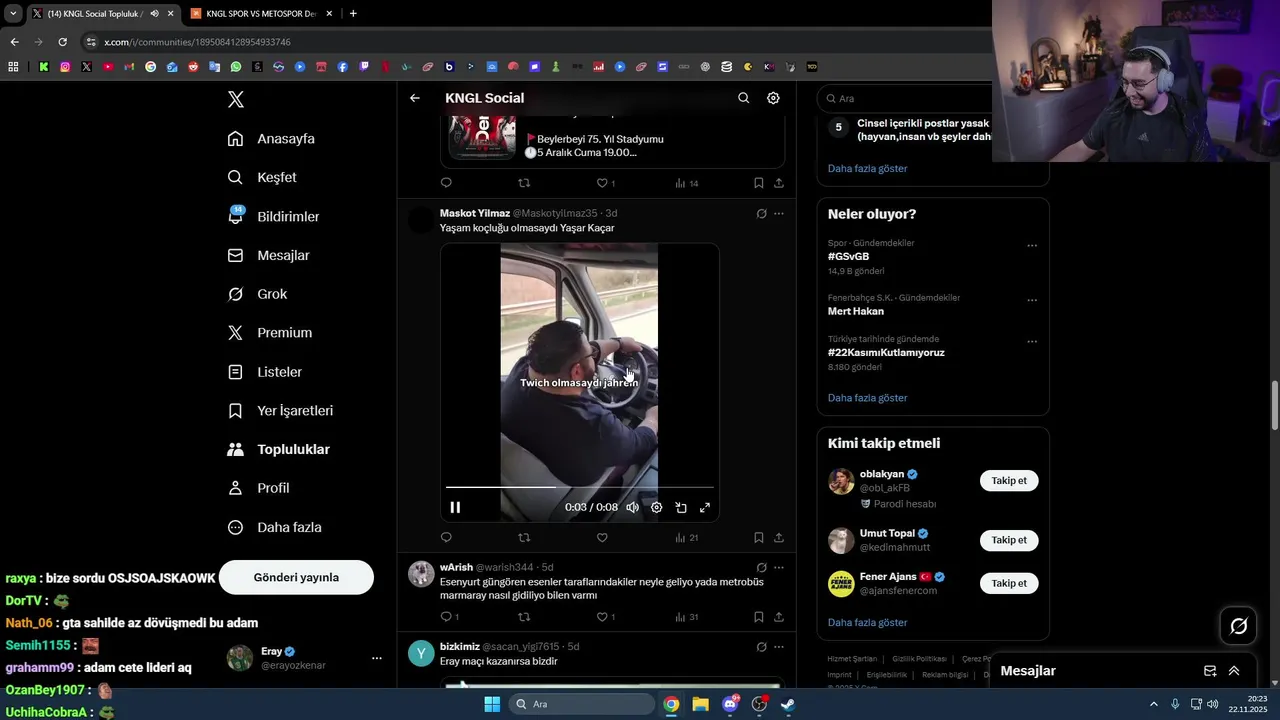Screen dimensions: 1280x720
Task: Open #GSvGB trend
Action: (848, 256)
